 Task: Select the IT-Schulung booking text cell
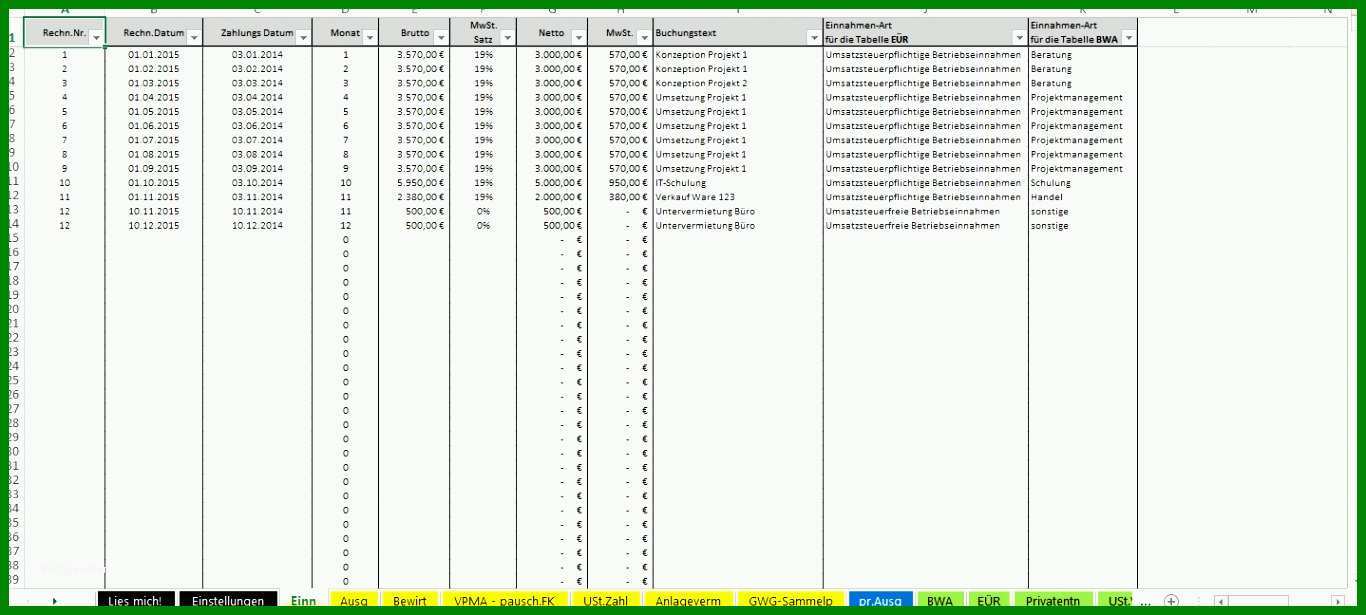pos(738,183)
